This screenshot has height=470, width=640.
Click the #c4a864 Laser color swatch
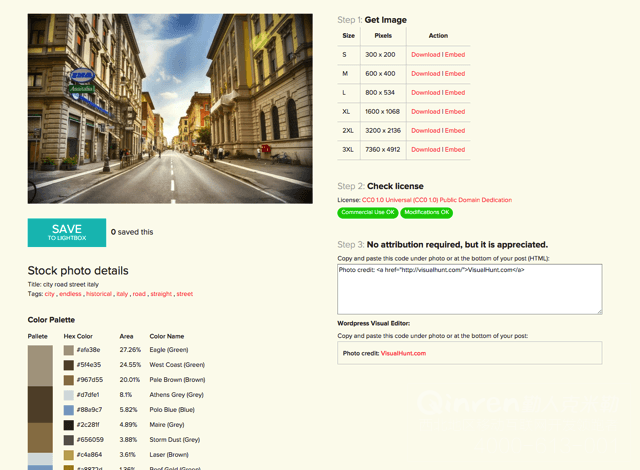coord(69,455)
